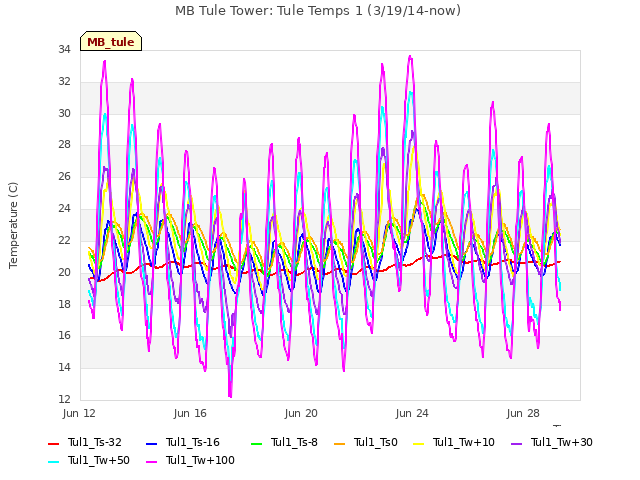Image resolution: width=640 pixels, height=480 pixels.
Task: Click the yellow Tul1_Tw+10 legend swatch
Action: point(419,444)
